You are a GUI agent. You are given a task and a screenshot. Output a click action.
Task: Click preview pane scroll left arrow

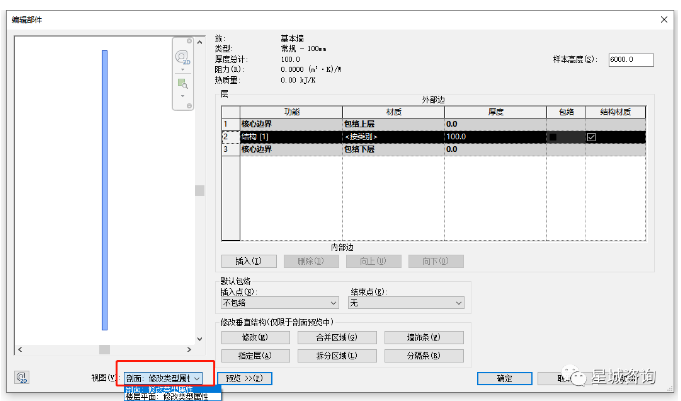point(20,349)
